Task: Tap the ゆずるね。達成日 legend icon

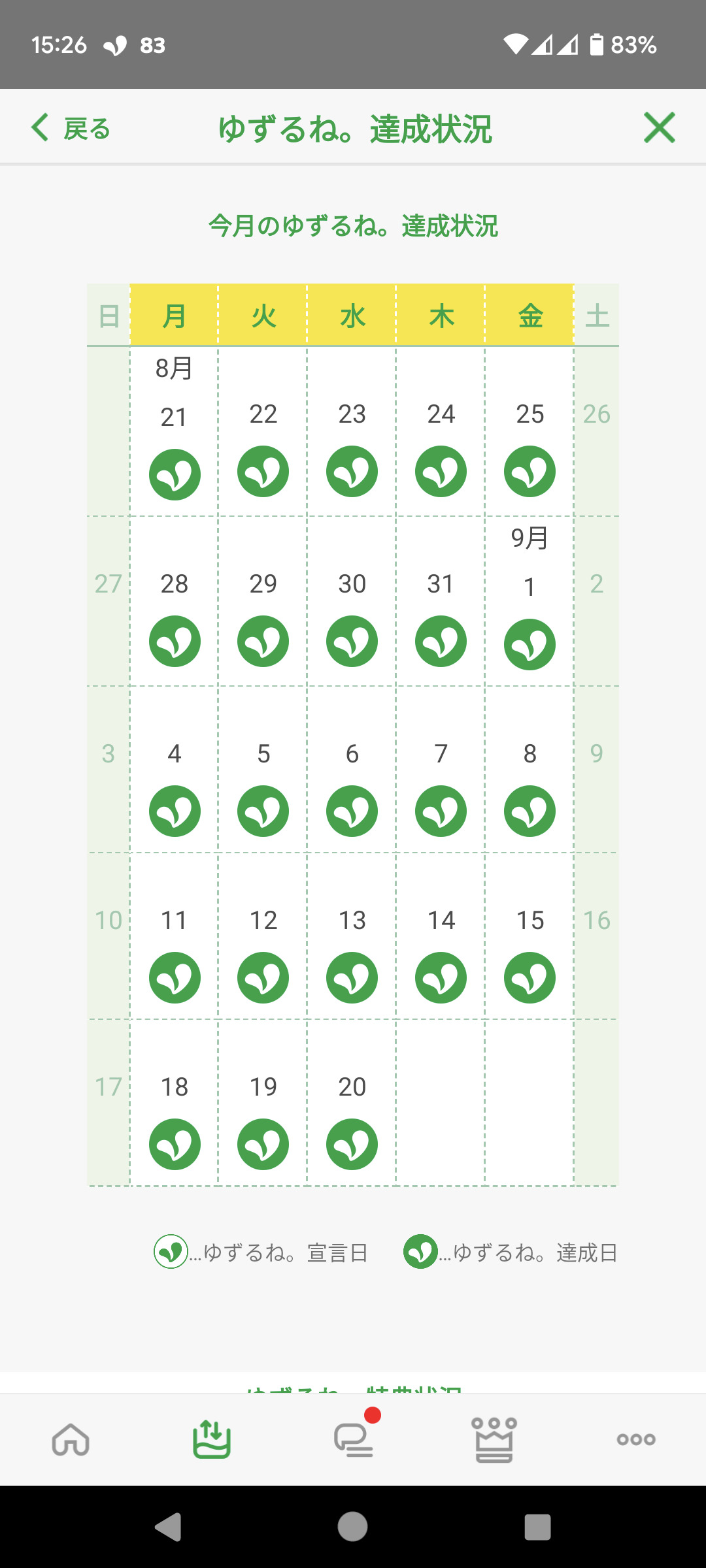Action: (x=420, y=1251)
